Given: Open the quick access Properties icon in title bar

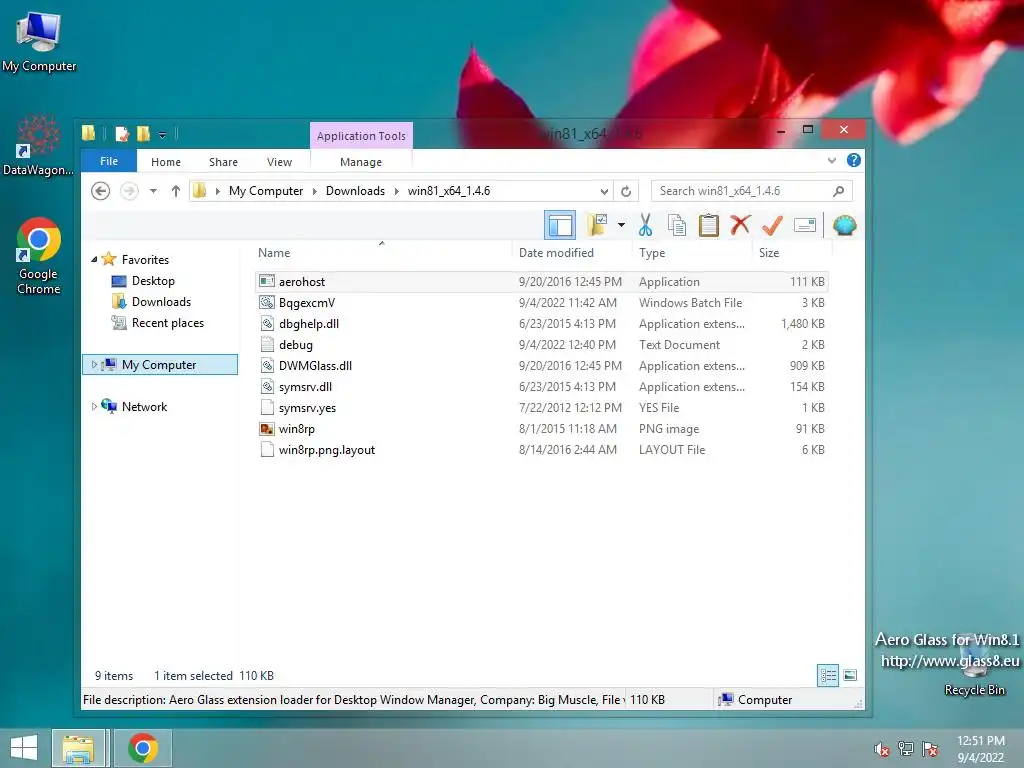Looking at the screenshot, I should click(122, 134).
